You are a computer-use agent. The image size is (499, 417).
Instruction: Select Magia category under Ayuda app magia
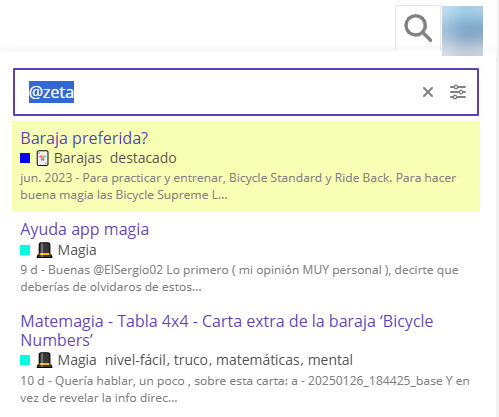pos(77,250)
